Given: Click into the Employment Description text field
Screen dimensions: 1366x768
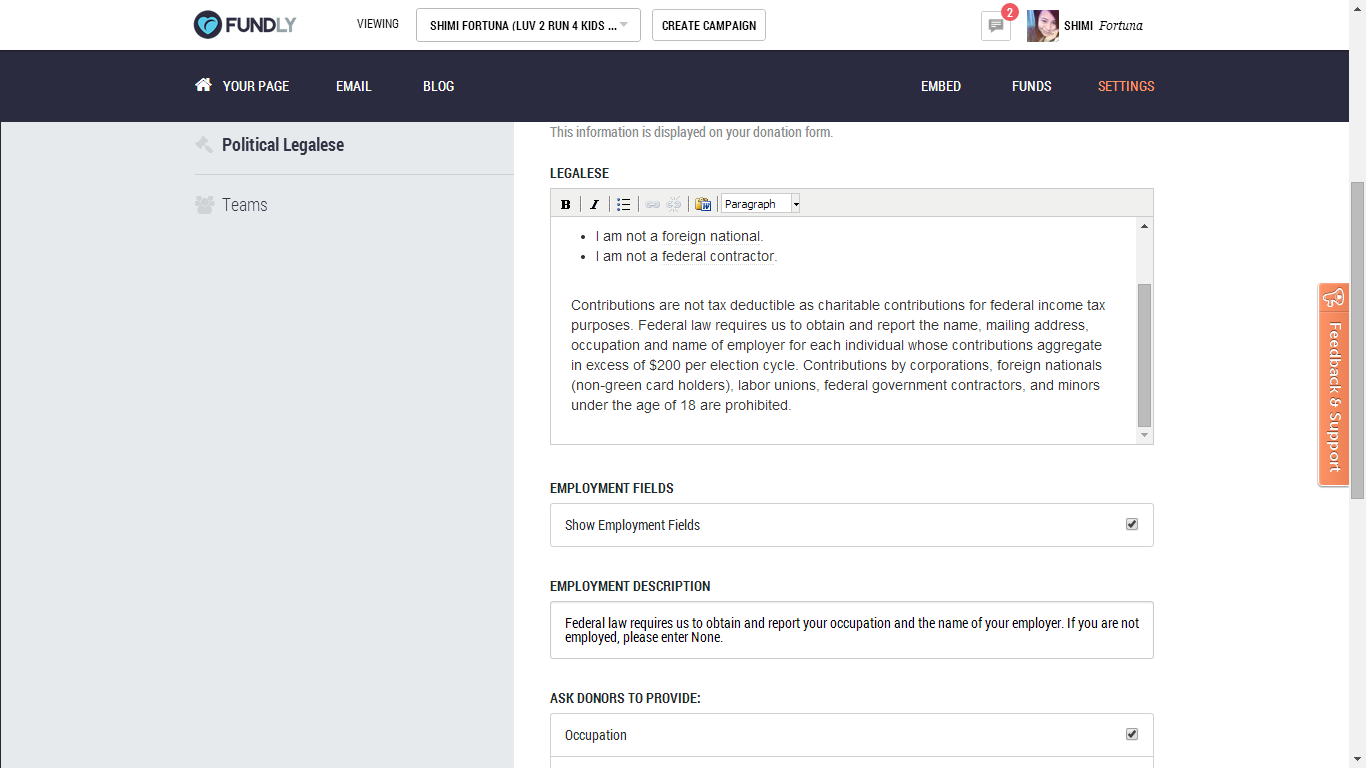Looking at the screenshot, I should (852, 630).
